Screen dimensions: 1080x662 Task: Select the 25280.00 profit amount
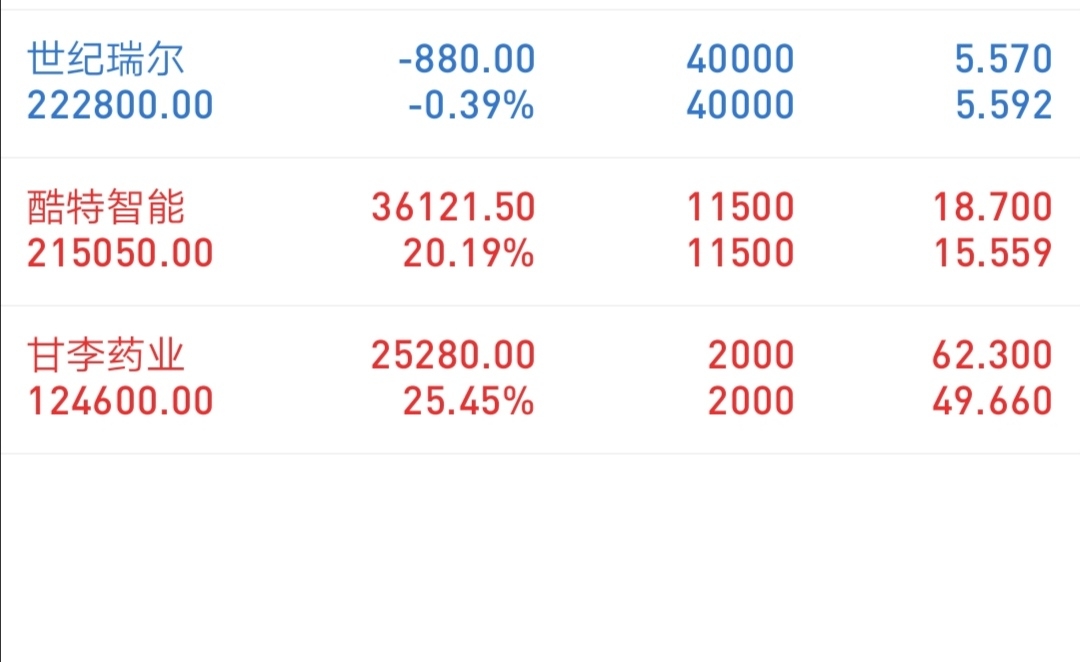pos(453,355)
